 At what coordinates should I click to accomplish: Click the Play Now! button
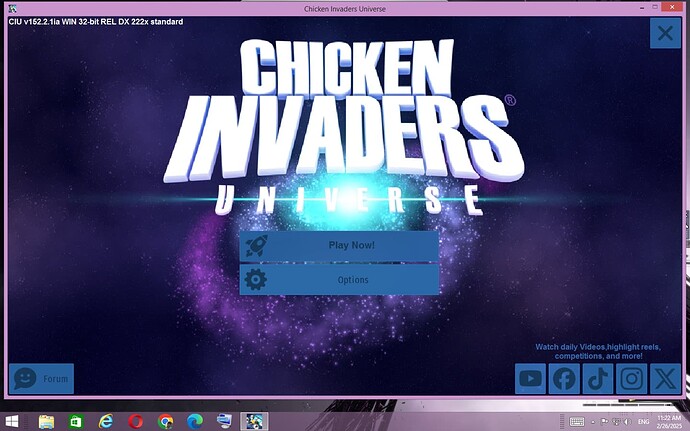point(338,245)
